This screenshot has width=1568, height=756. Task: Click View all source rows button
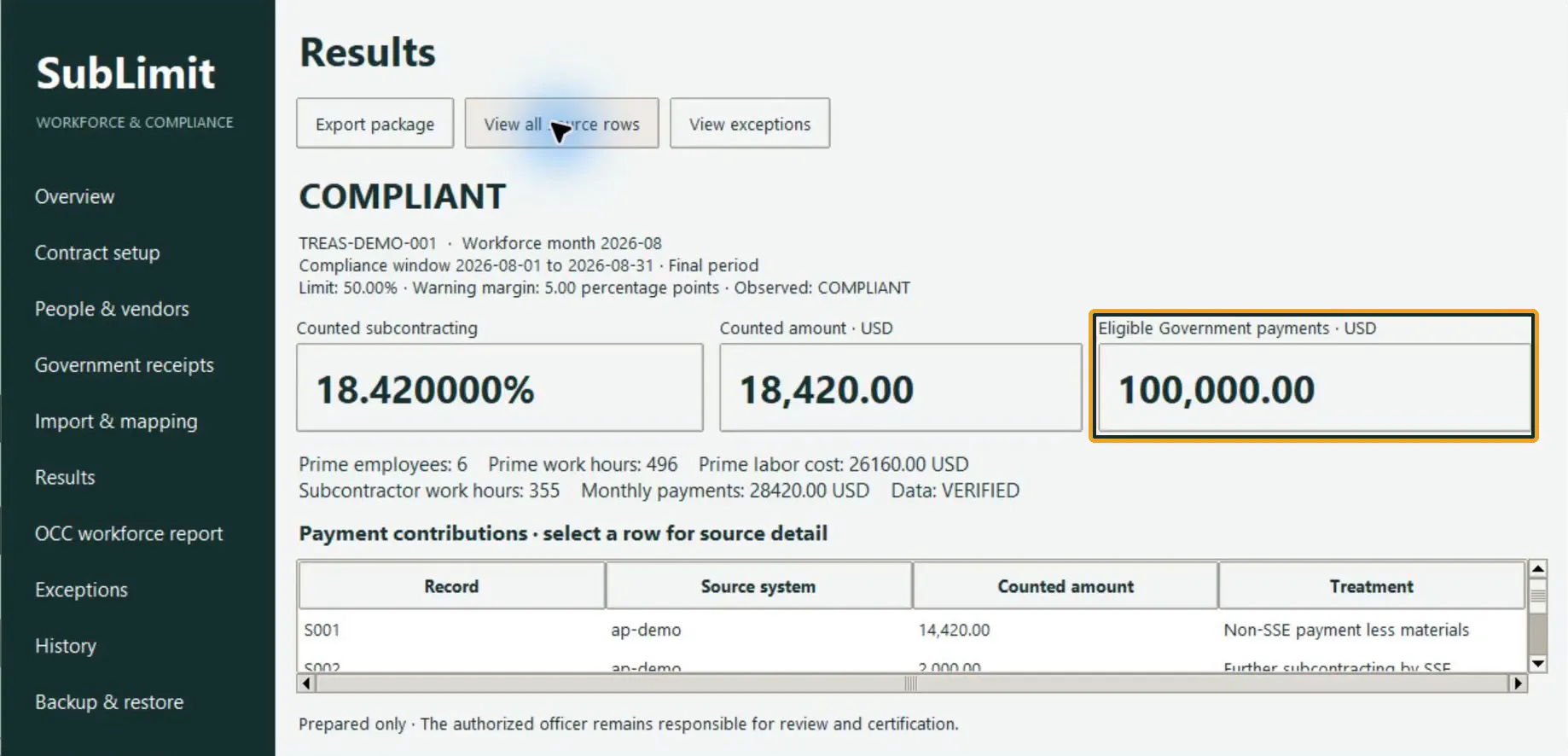(561, 124)
